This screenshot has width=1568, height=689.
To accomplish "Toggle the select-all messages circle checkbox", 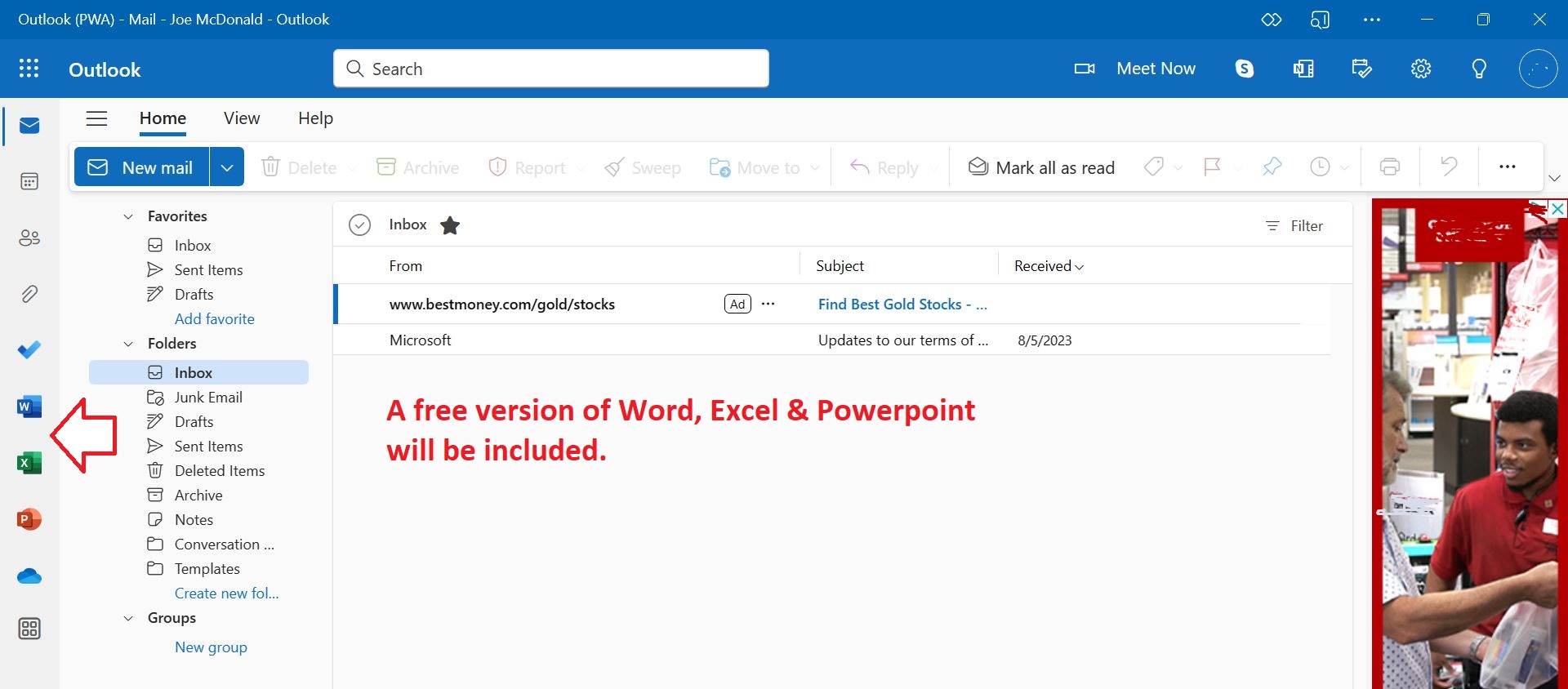I will click(360, 224).
